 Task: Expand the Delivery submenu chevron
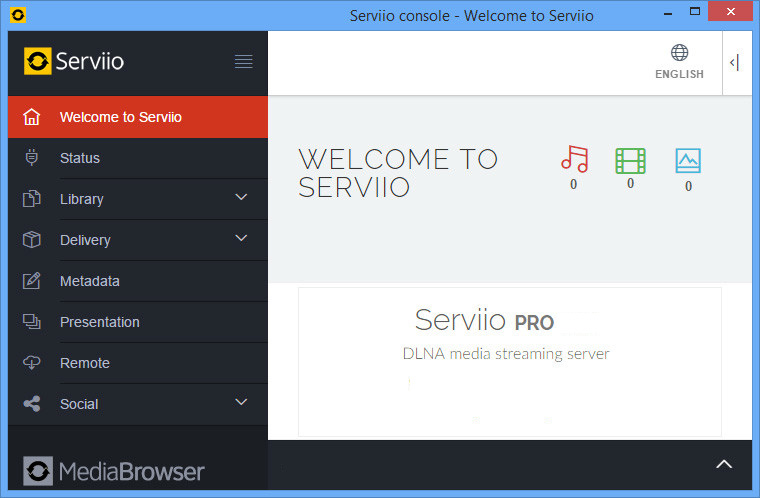pos(241,238)
